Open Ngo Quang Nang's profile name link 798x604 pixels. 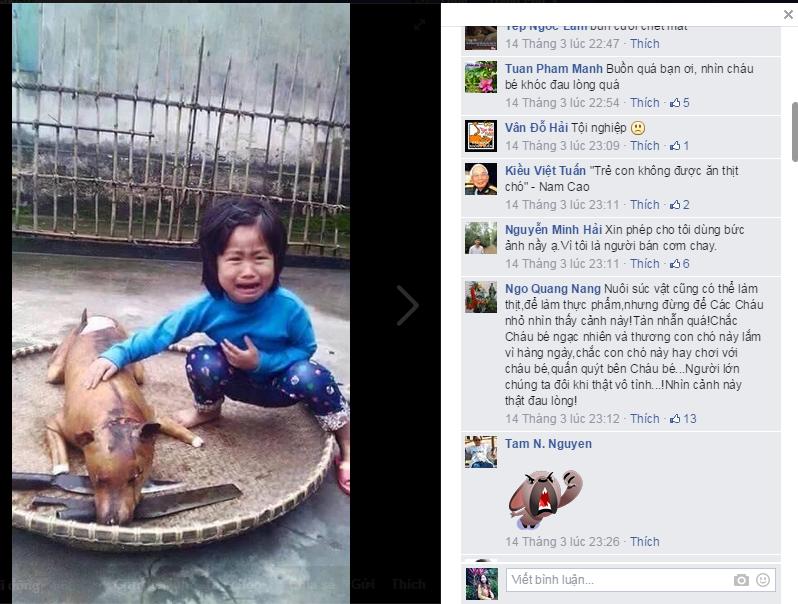553,289
